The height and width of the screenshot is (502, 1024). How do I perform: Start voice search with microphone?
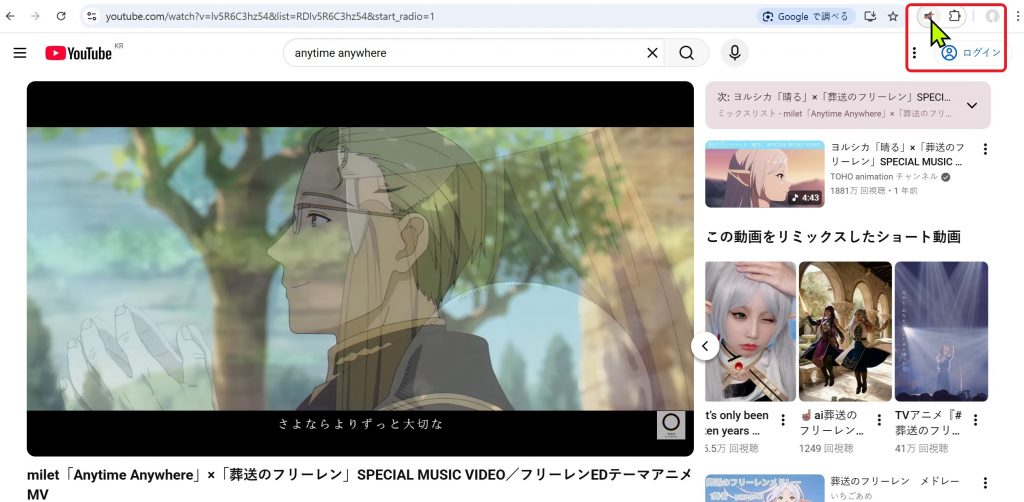coord(735,53)
